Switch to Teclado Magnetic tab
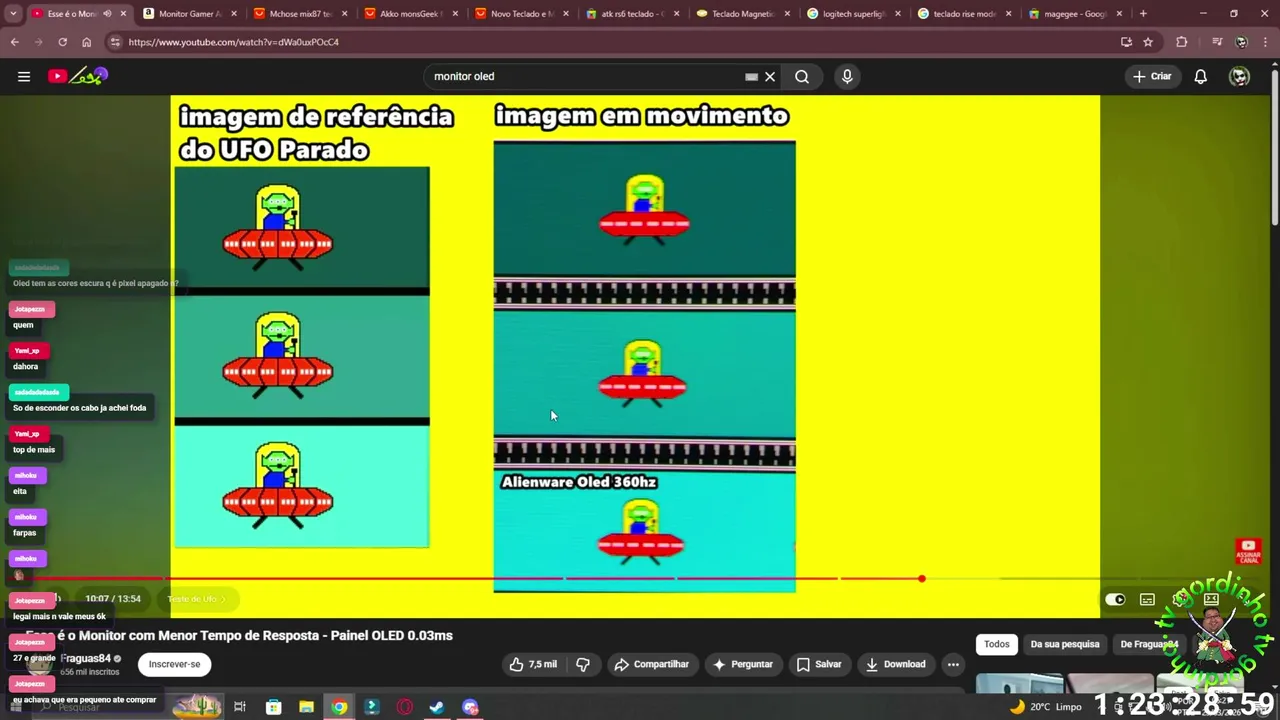The width and height of the screenshot is (1280, 720). click(x=743, y=14)
